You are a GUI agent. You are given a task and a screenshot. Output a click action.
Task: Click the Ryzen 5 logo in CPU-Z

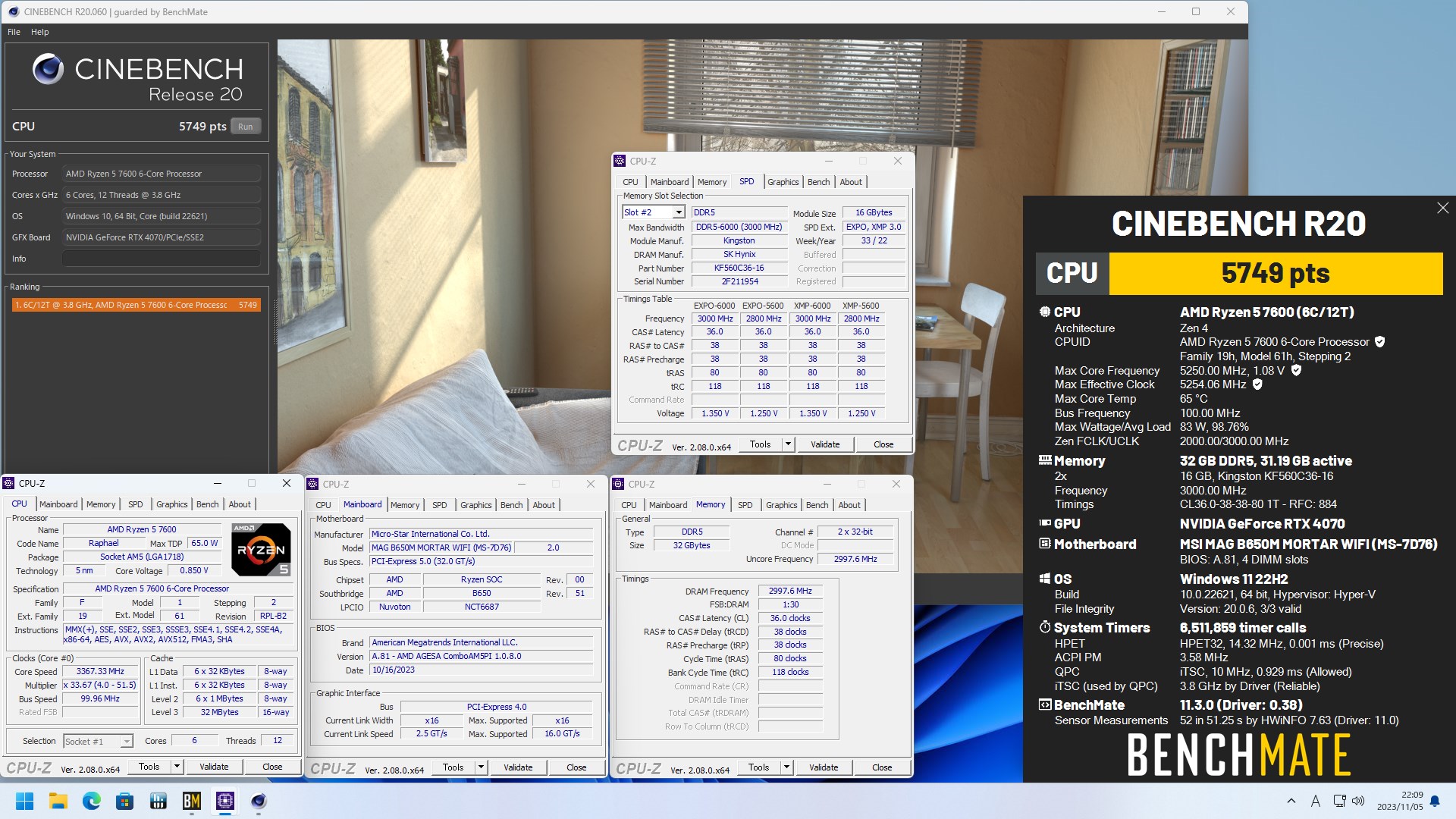pos(261,549)
